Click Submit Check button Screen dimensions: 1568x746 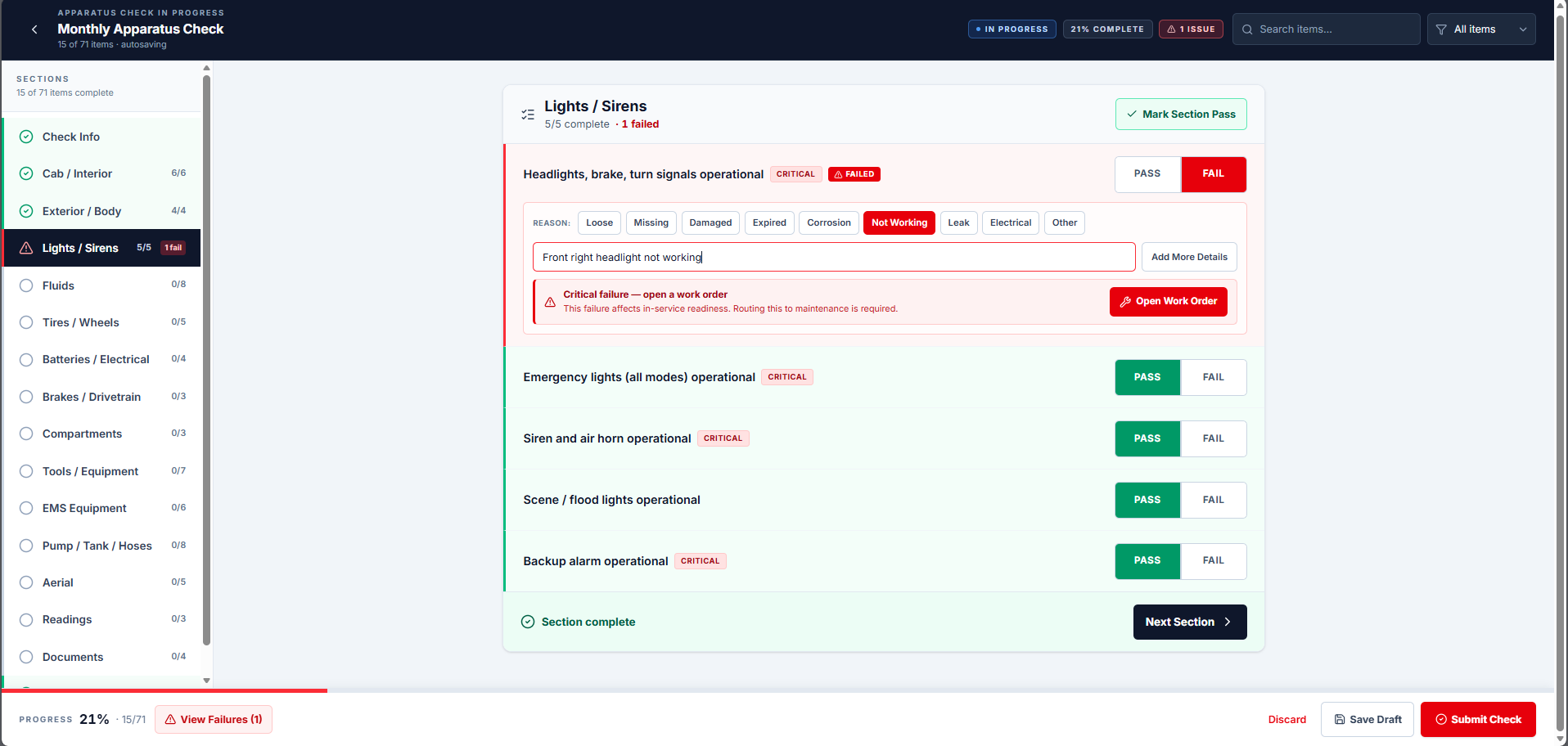1478,720
